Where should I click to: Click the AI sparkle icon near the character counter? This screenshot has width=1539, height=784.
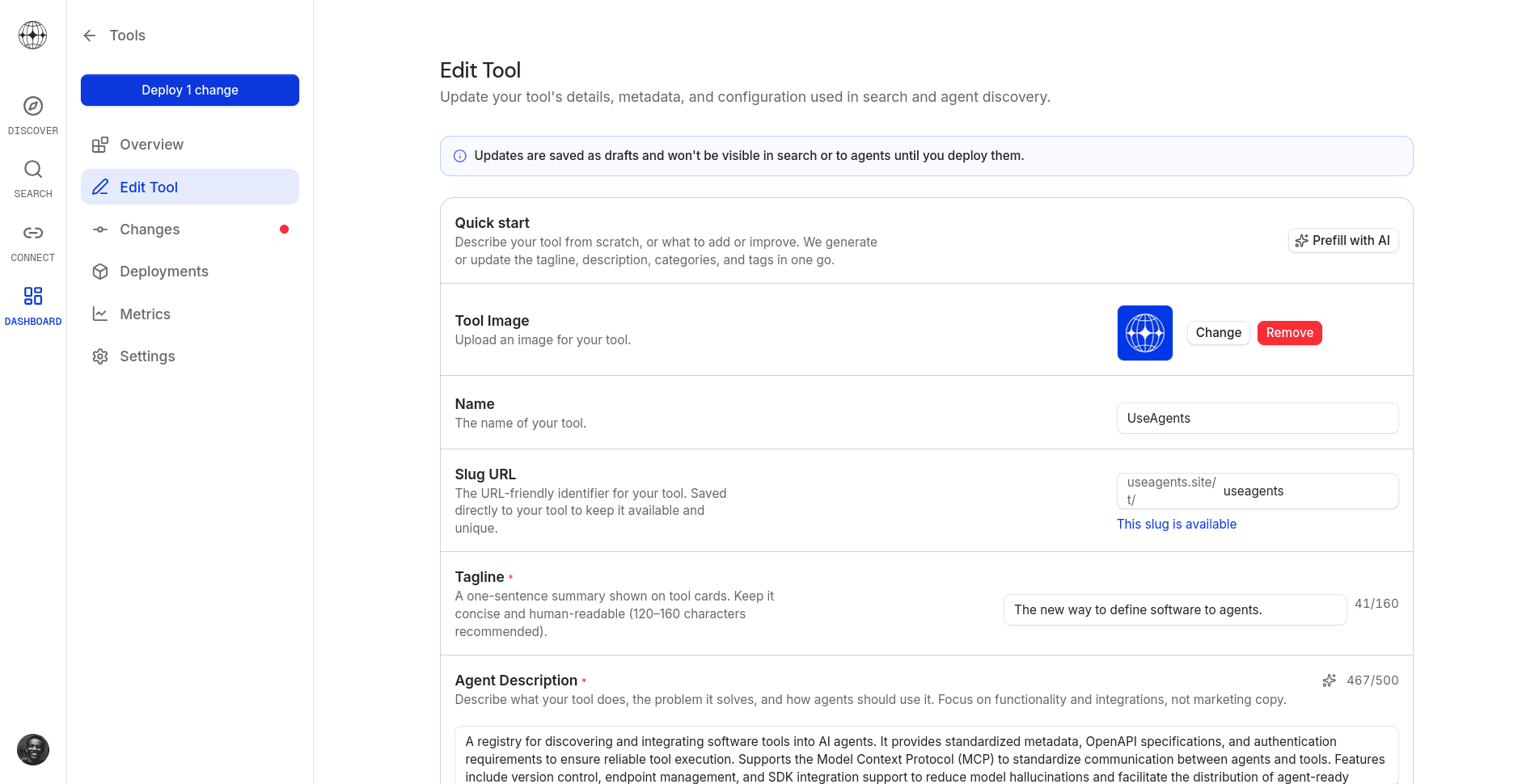point(1329,680)
